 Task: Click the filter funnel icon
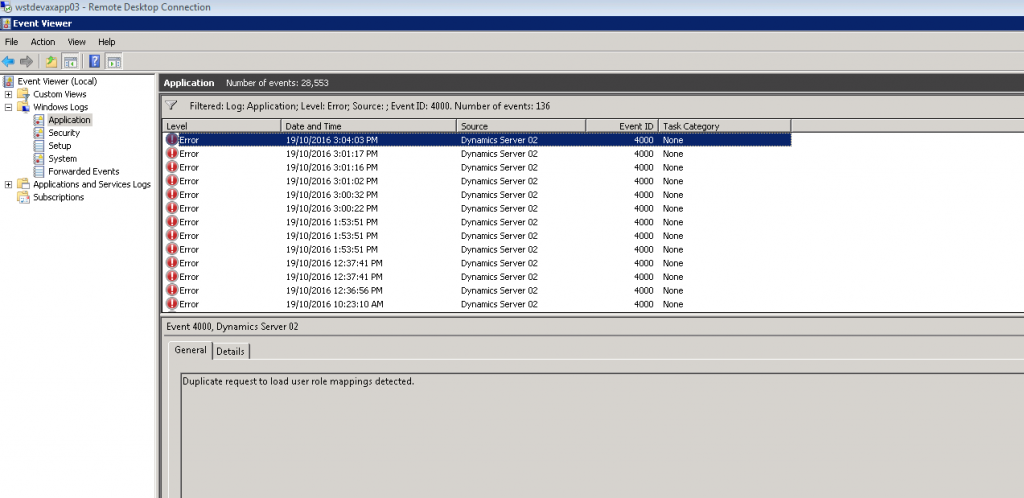tap(172, 105)
